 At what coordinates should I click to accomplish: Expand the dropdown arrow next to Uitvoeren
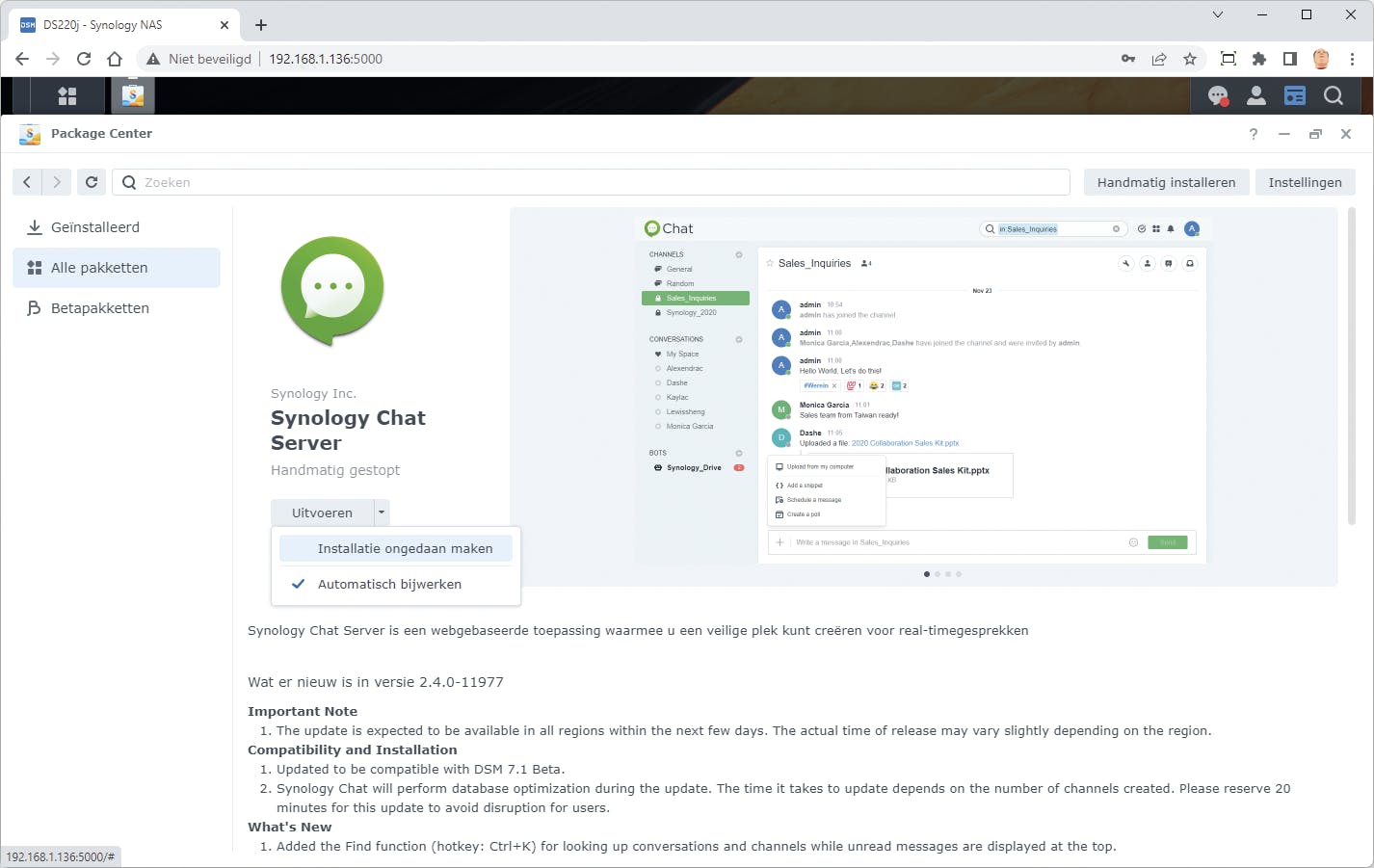coord(382,513)
